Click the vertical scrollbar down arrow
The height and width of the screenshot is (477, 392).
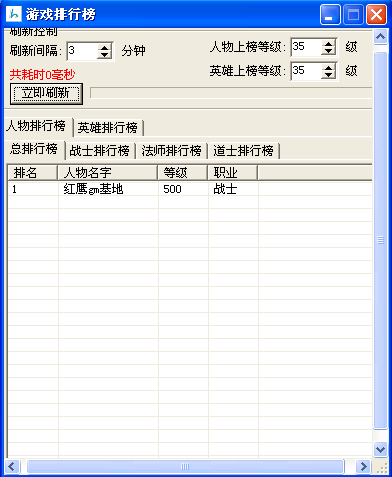click(380, 449)
